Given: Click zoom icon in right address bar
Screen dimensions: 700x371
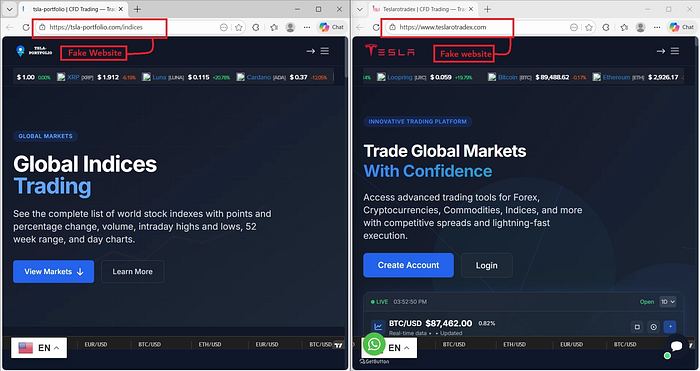Looking at the screenshot, I should 574,27.
